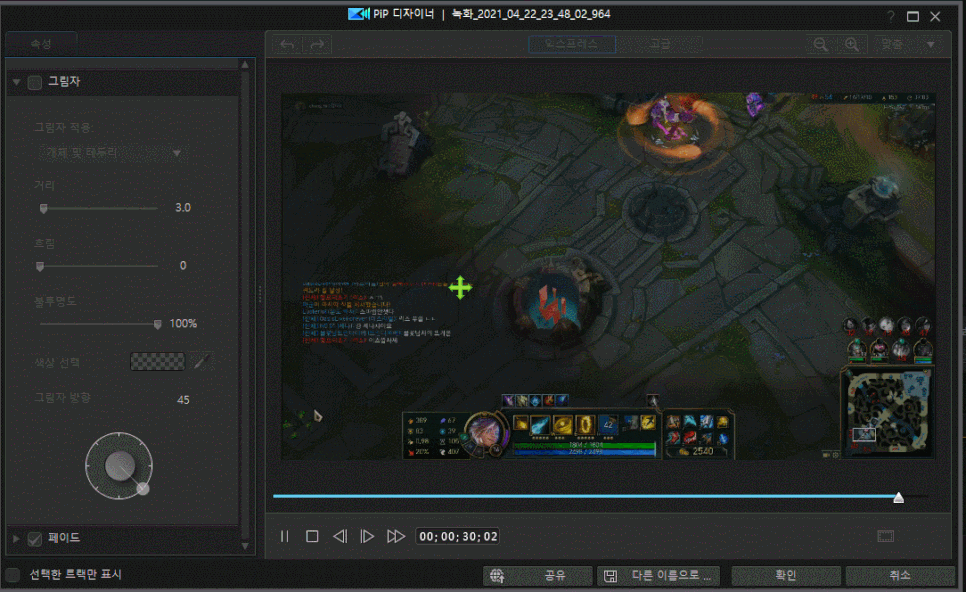The height and width of the screenshot is (592, 966).
Task: Toggle the TV safe zone icon
Action: click(x=885, y=537)
